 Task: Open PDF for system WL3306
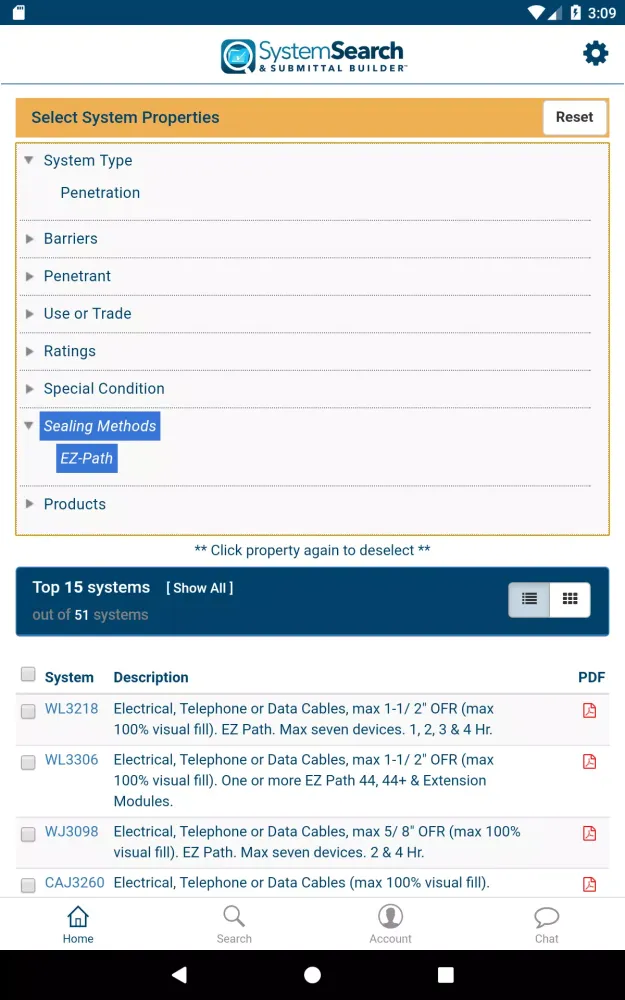(x=589, y=761)
